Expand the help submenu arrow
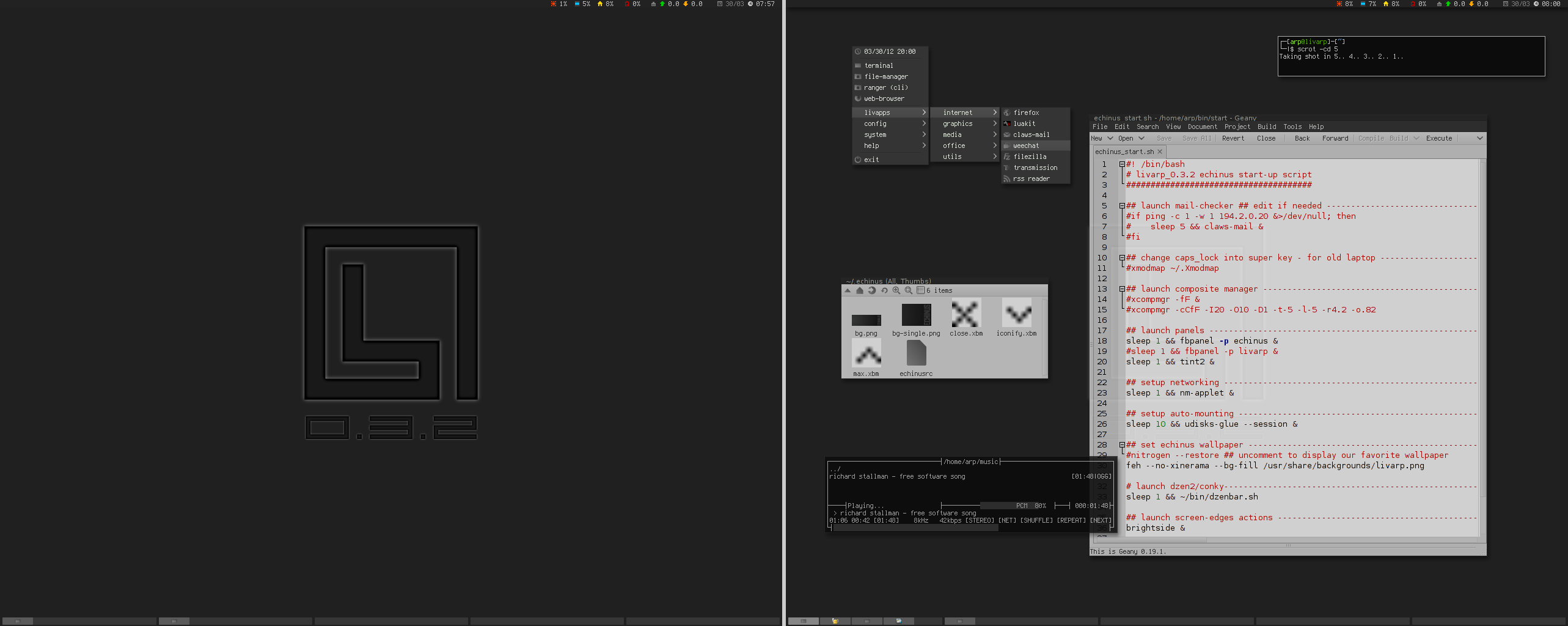Image resolution: width=1568 pixels, height=626 pixels. 924,145
